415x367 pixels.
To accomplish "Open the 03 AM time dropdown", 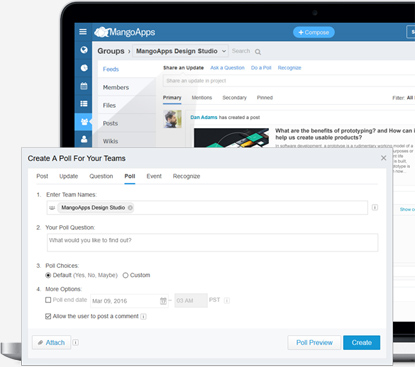I will click(191, 301).
